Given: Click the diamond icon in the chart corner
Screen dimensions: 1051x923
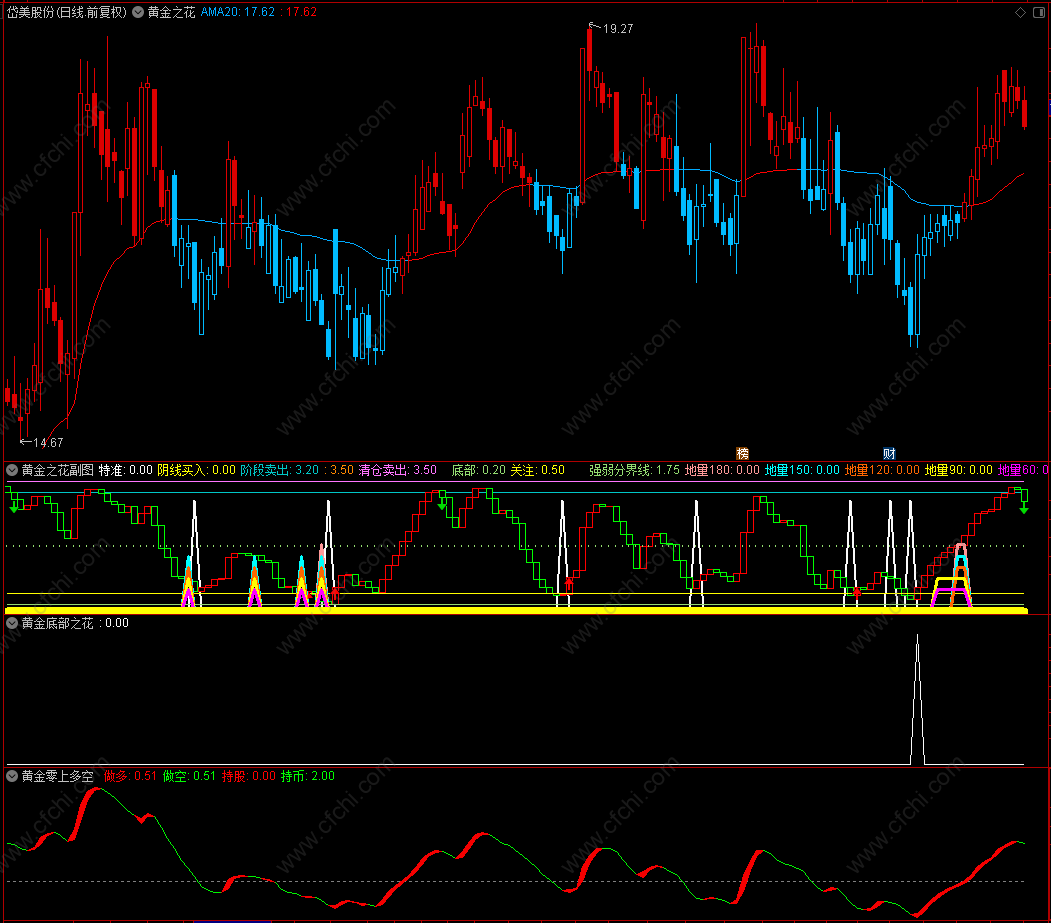Looking at the screenshot, I should [1020, 13].
